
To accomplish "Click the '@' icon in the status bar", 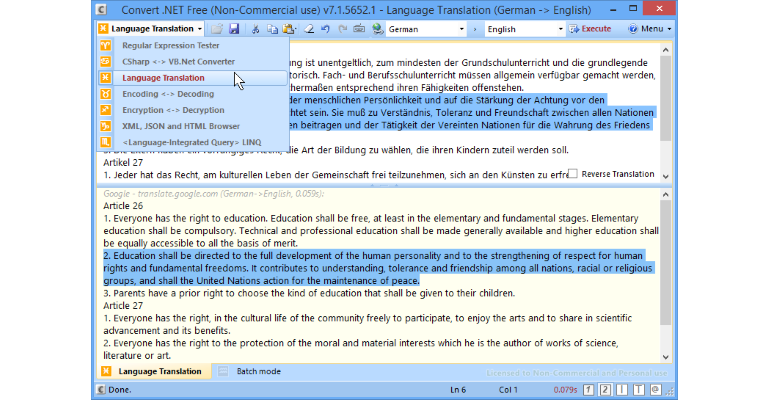I will point(655,390).
